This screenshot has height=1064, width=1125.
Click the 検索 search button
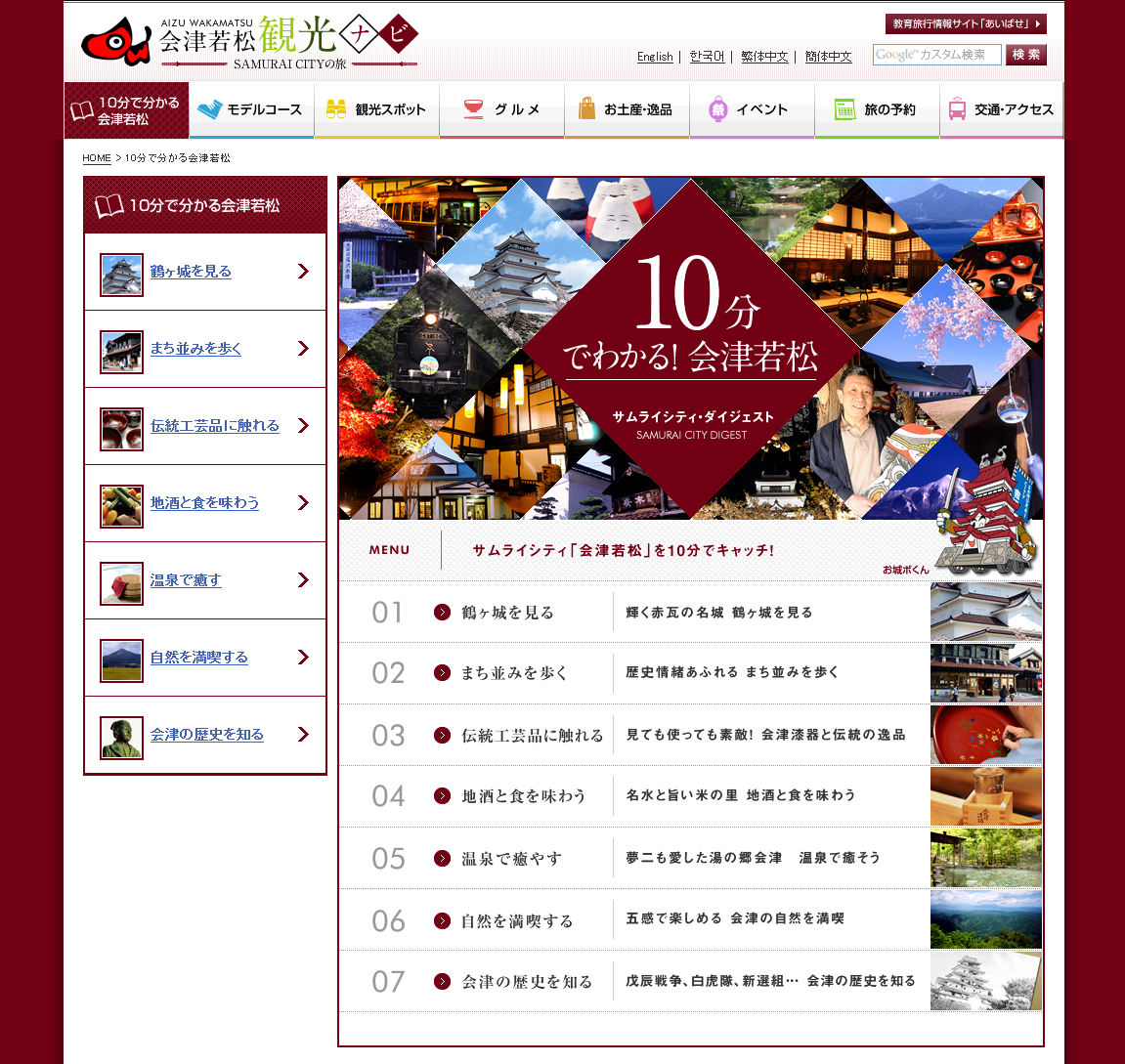(x=1026, y=55)
